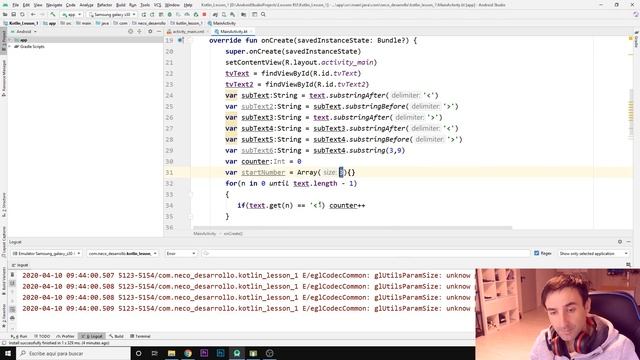Open File Explorer from the taskbar
Viewport: 640px width, 360px height.
(171, 353)
